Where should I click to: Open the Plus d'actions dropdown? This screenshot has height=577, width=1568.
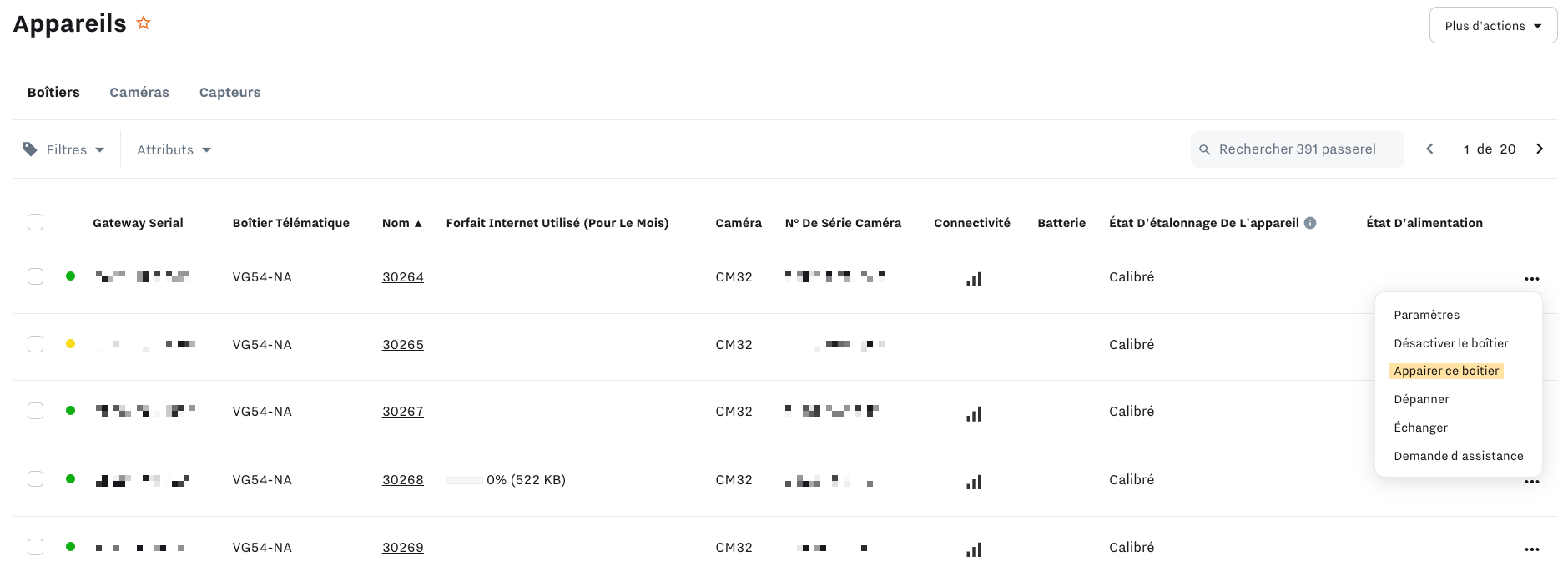click(x=1493, y=26)
